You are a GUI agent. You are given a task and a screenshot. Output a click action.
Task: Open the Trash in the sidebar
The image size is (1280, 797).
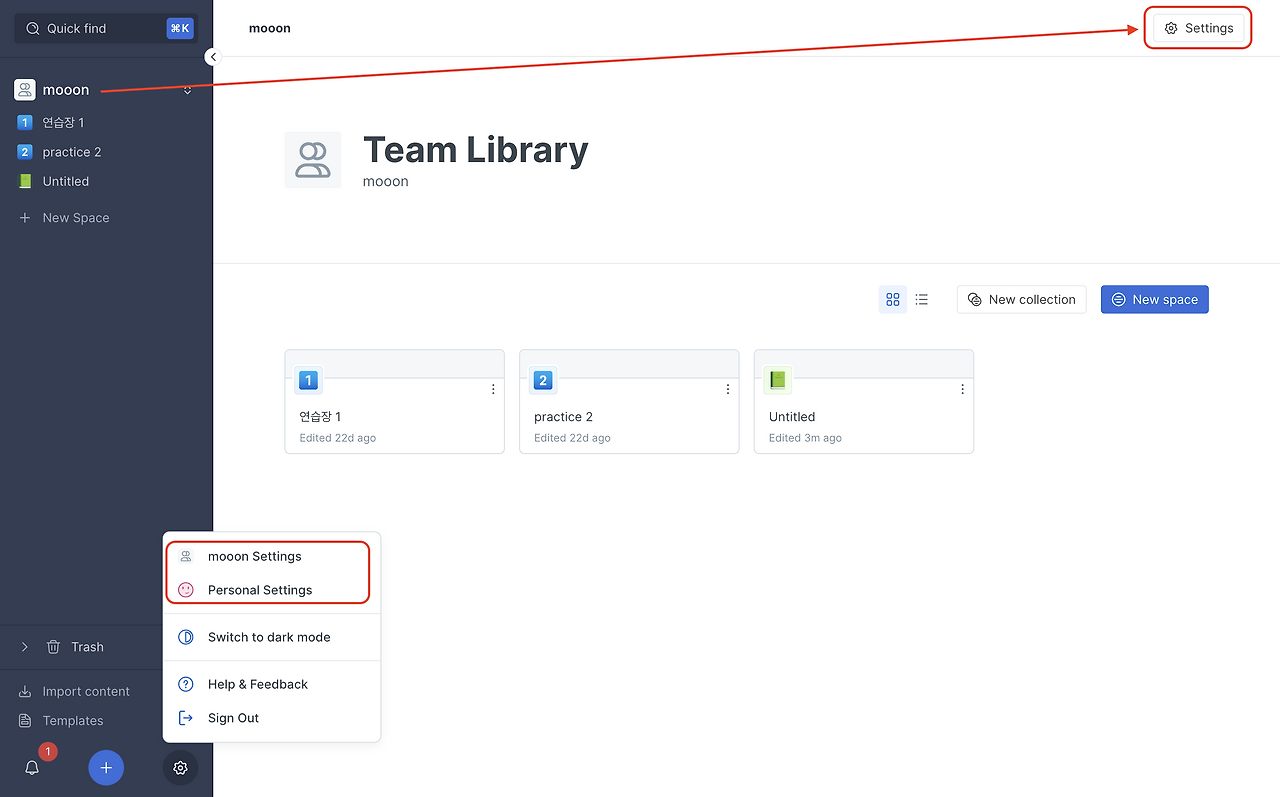[75, 647]
